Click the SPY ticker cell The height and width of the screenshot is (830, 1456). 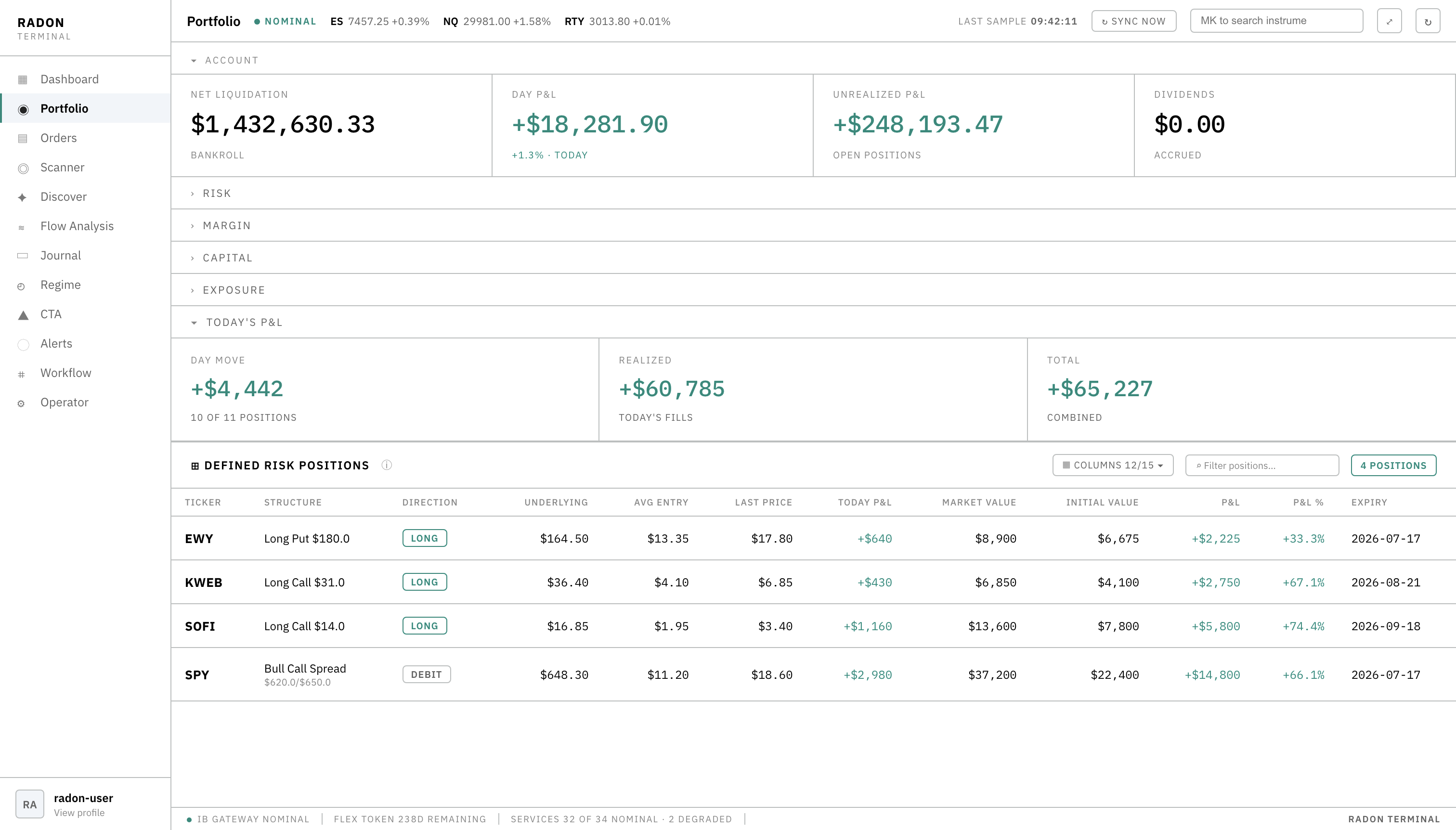coord(197,675)
